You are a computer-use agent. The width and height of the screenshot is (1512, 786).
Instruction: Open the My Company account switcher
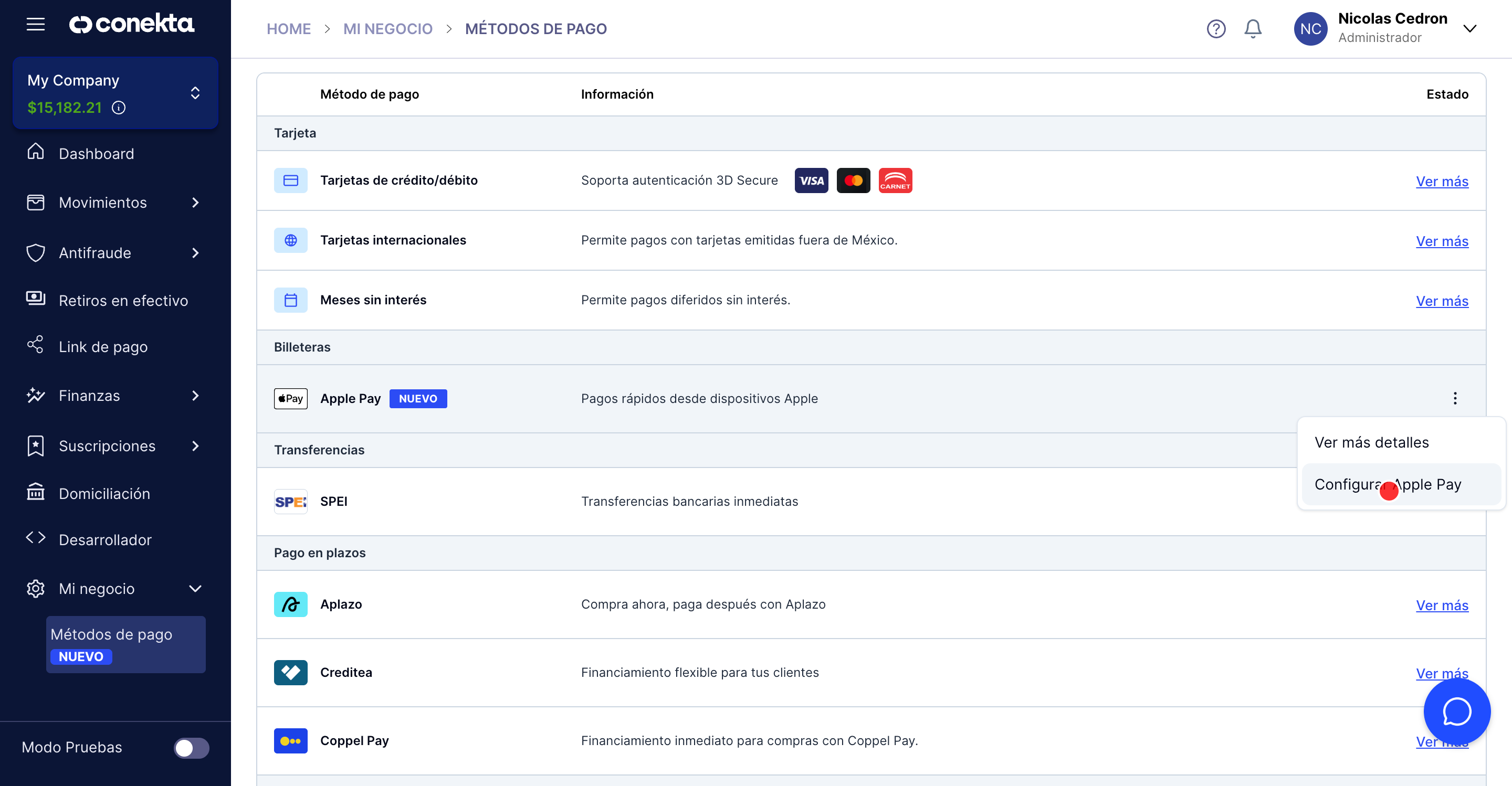(195, 93)
